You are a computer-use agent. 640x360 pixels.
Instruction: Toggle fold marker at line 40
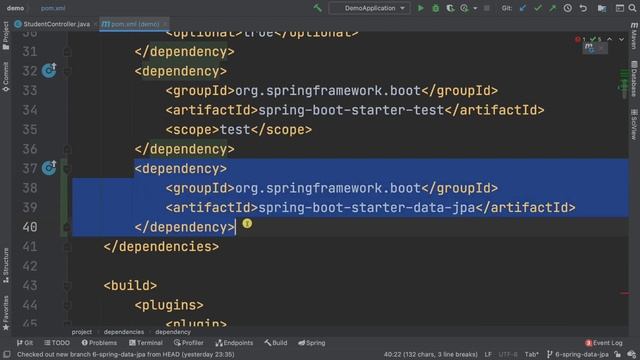67,227
